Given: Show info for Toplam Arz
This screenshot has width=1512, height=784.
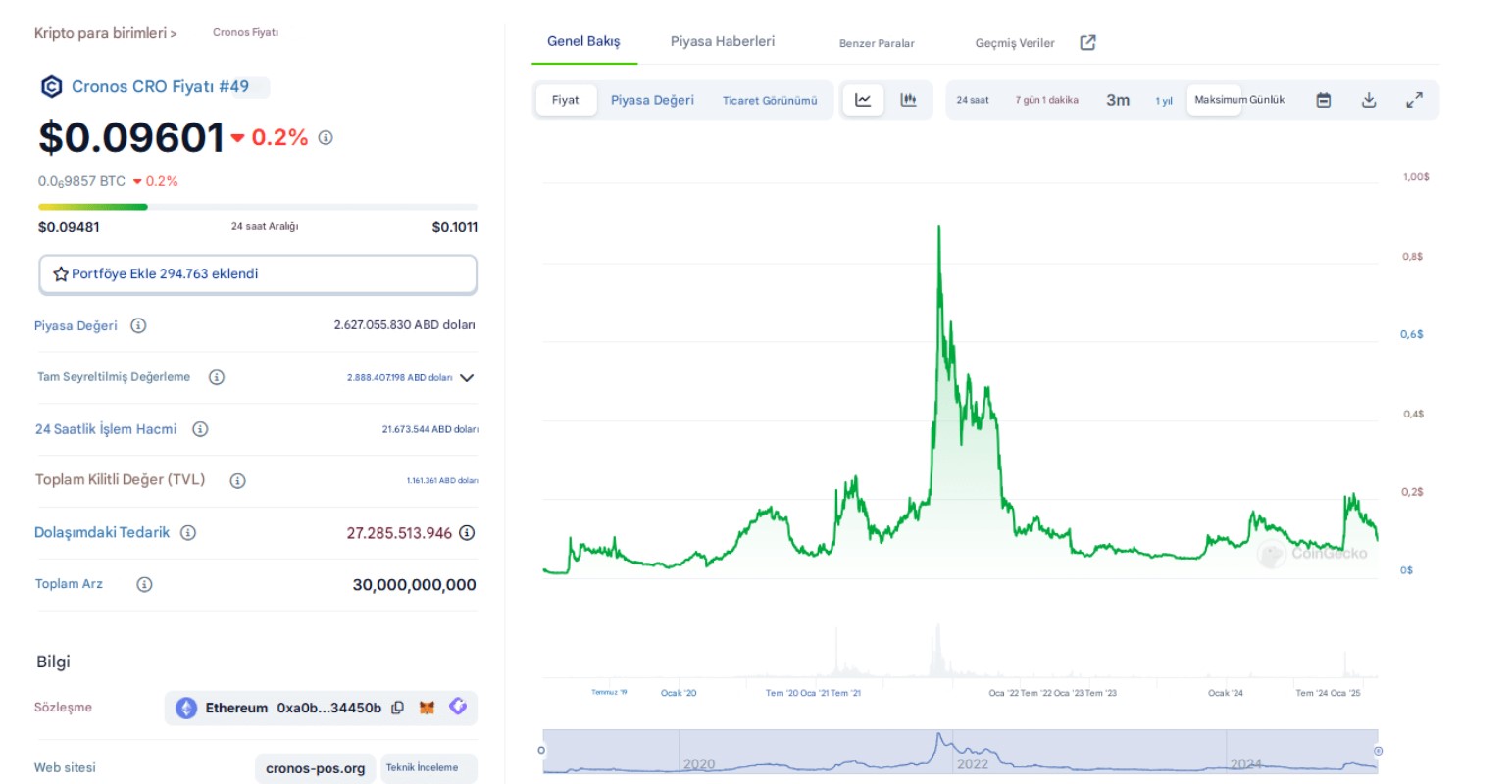Looking at the screenshot, I should [144, 584].
